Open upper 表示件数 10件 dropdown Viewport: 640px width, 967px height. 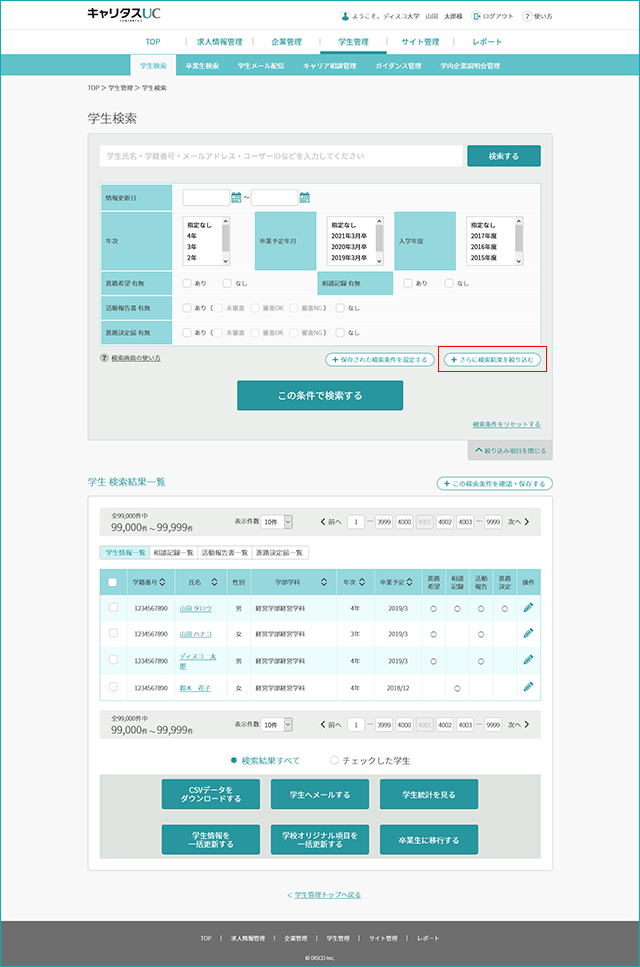tap(276, 522)
